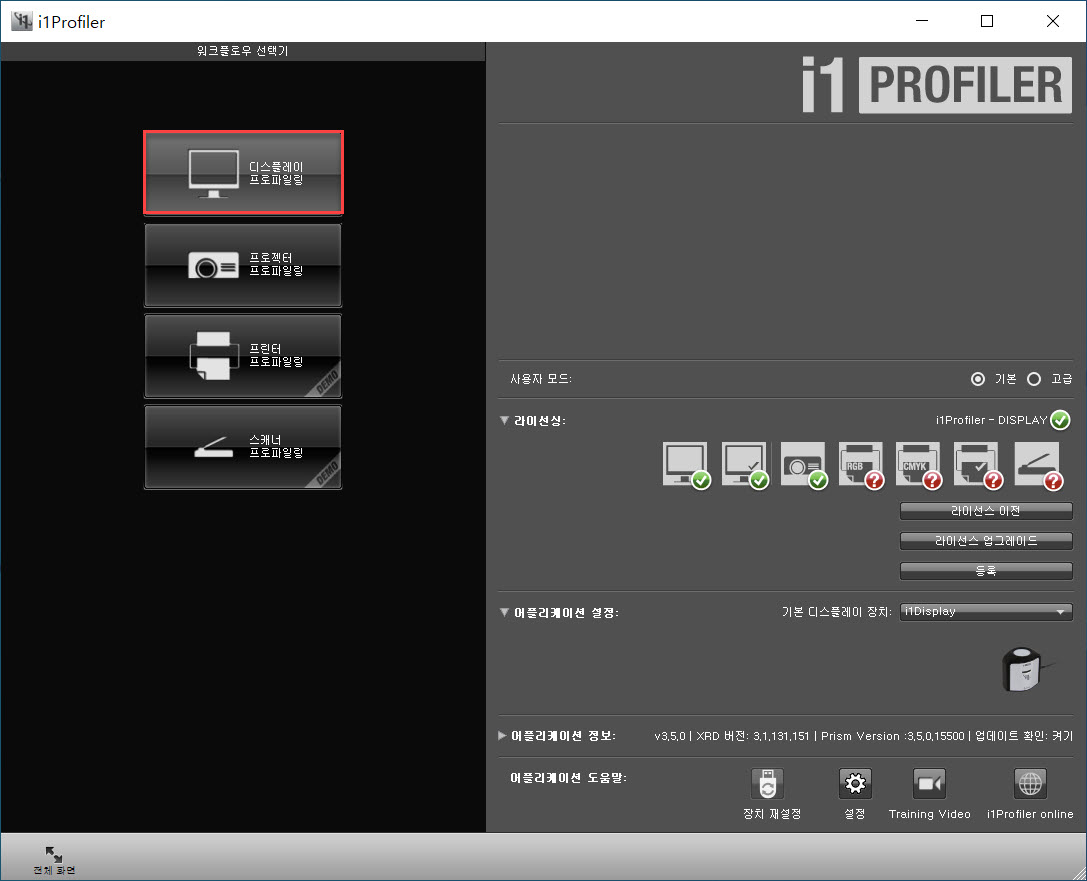The height and width of the screenshot is (881, 1087).
Task: Open the 스캐너 프로파일링 workflow
Action: pos(243,447)
